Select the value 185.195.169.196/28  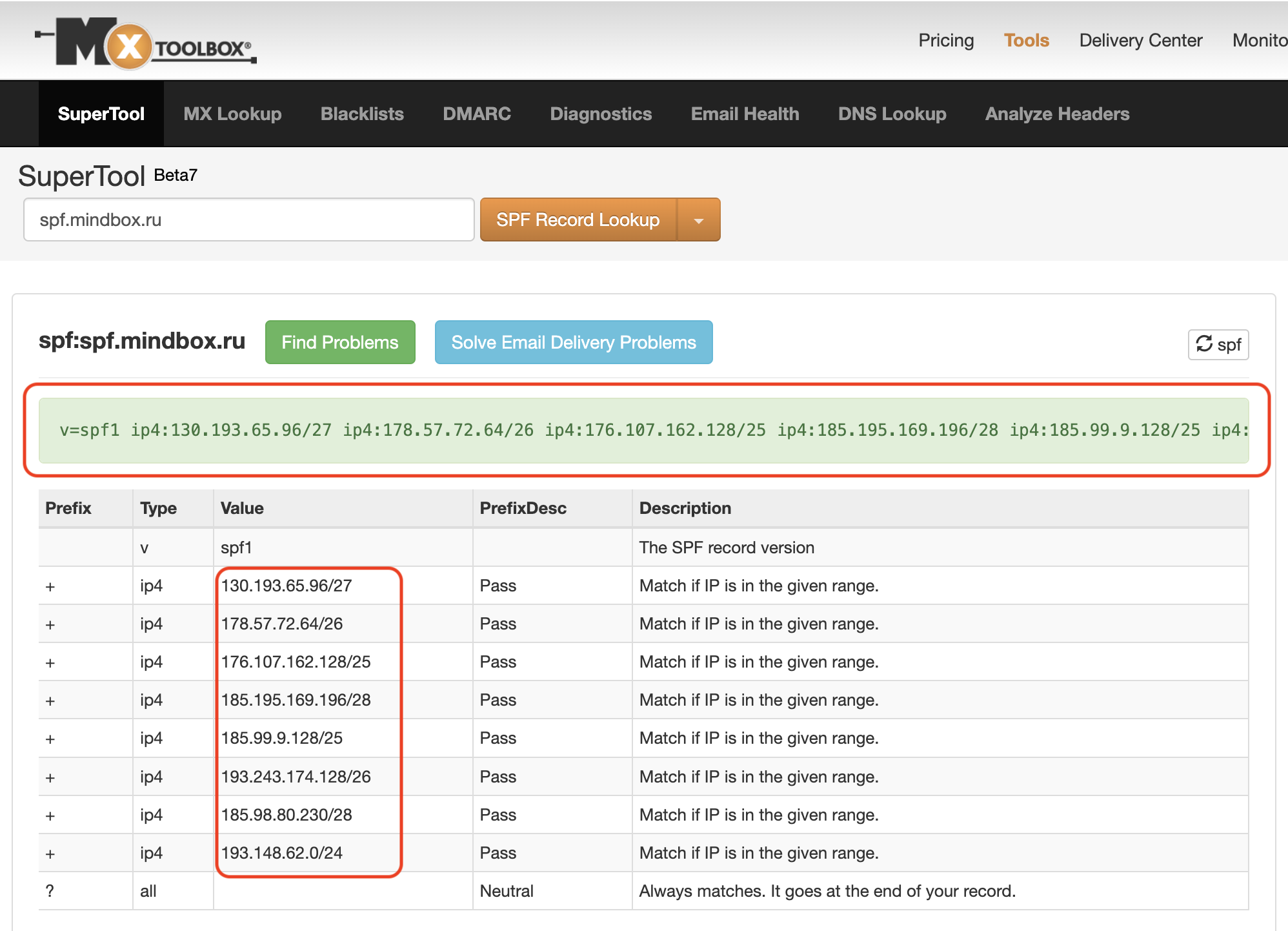(x=296, y=700)
